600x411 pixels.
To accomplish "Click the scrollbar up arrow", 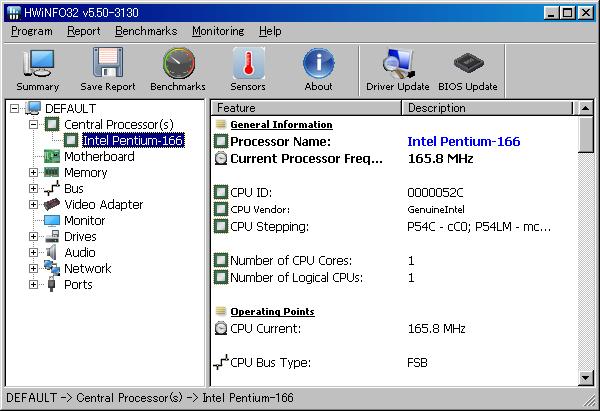I will 585,108.
